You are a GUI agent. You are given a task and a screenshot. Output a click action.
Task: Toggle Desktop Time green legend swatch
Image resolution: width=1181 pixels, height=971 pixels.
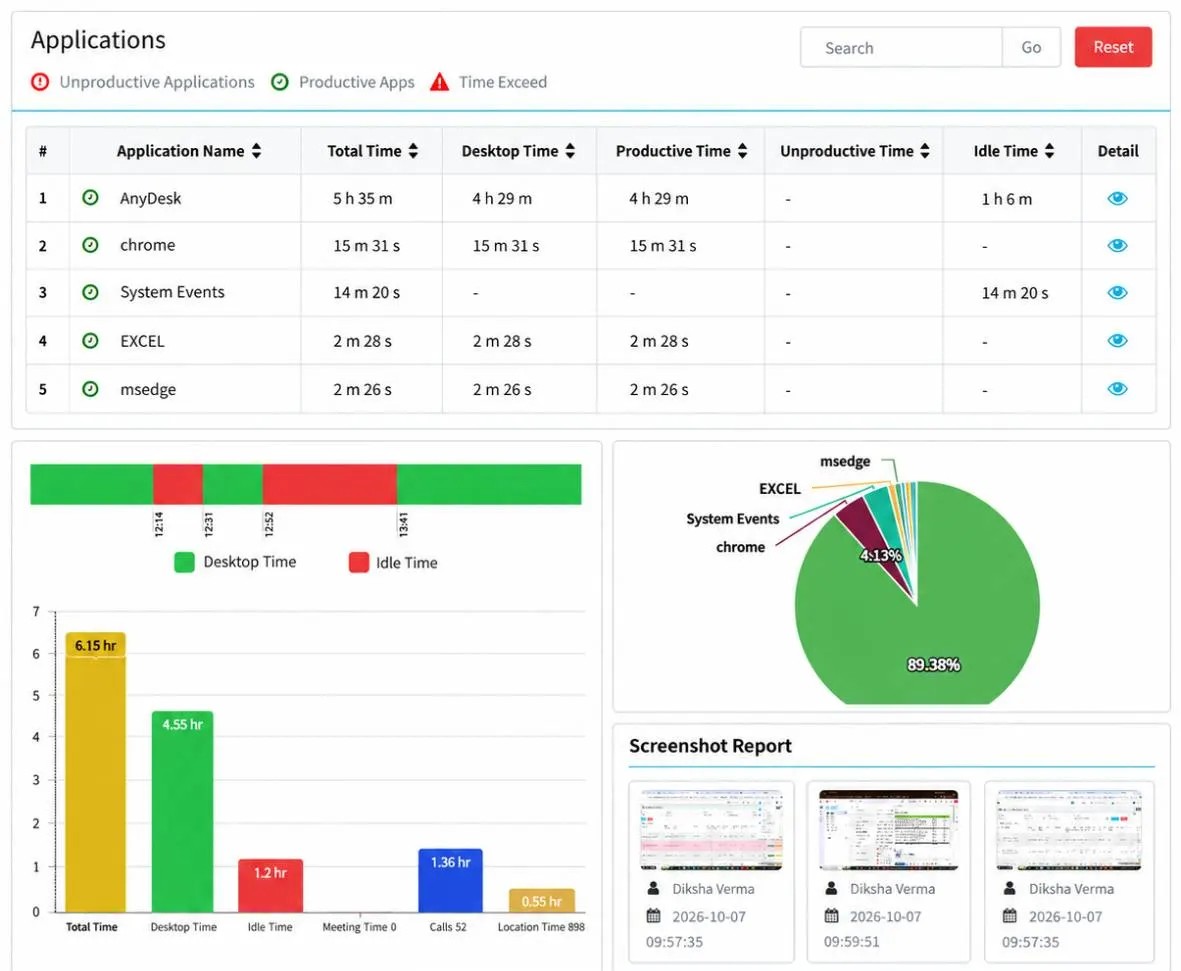(x=185, y=562)
